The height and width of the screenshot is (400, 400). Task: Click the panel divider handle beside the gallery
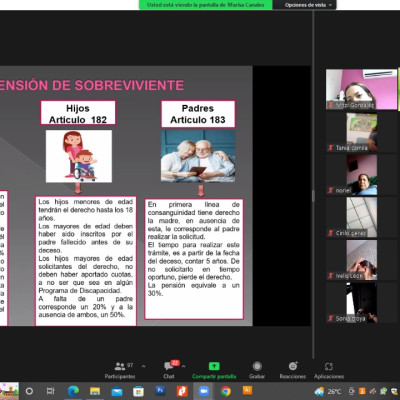[x=313, y=196]
